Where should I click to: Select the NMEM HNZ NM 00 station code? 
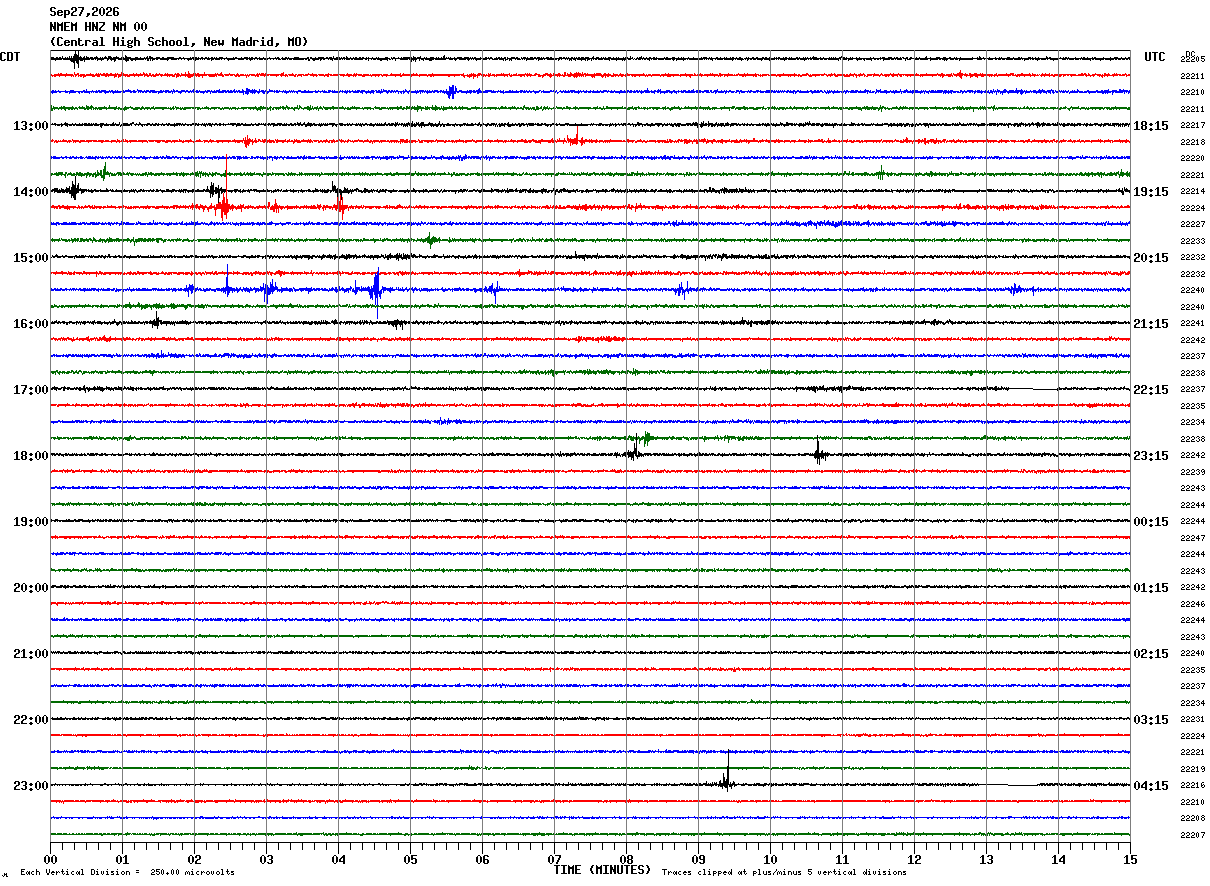(x=98, y=27)
